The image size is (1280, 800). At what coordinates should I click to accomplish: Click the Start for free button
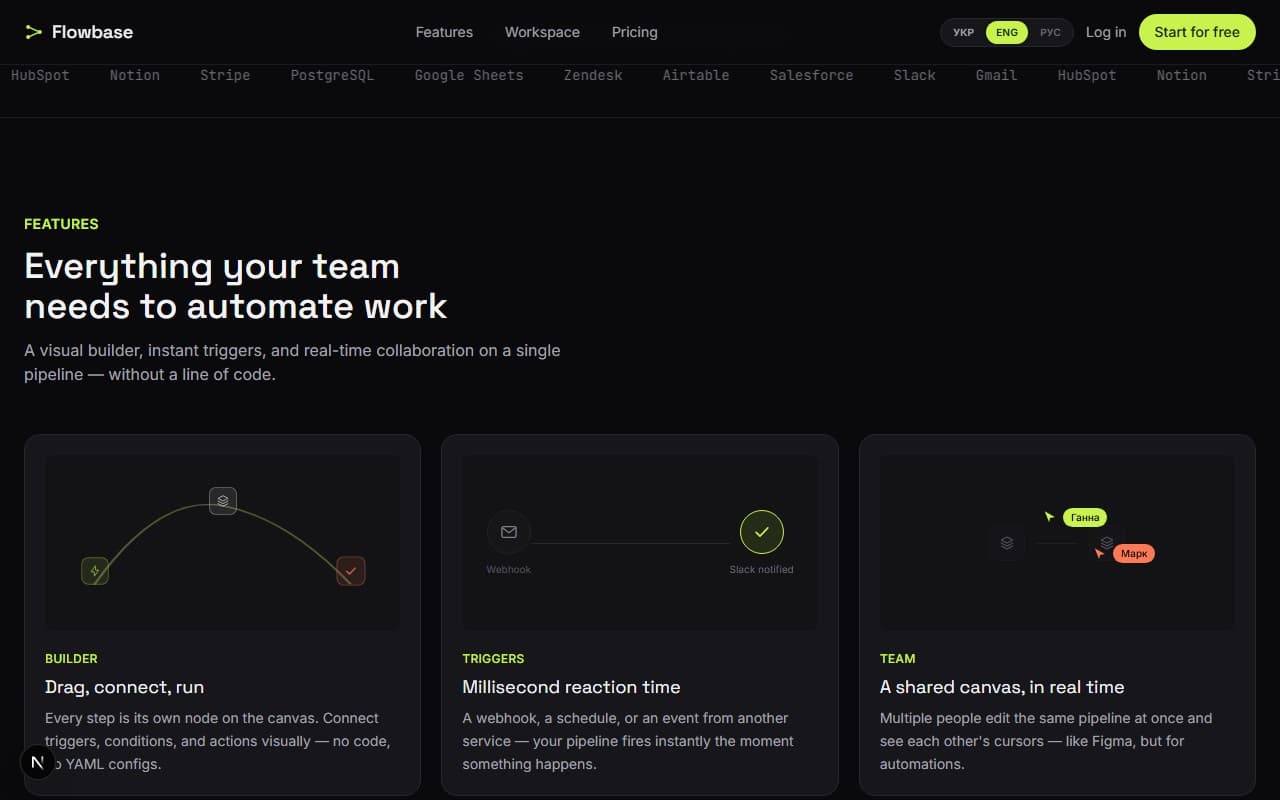click(x=1197, y=32)
